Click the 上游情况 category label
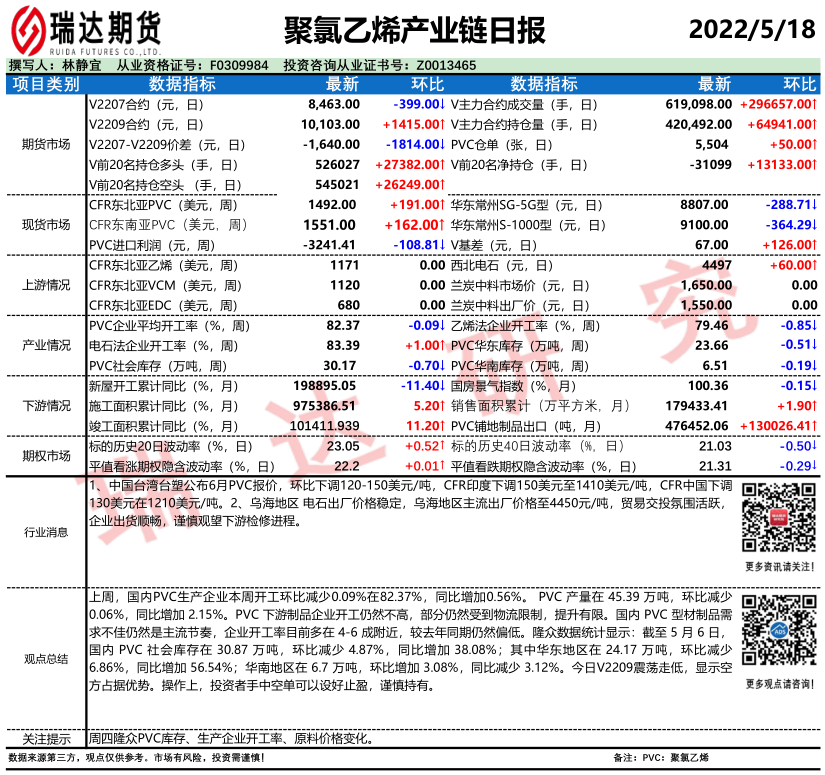The width and height of the screenshot is (825, 775). pyautogui.click(x=46, y=285)
